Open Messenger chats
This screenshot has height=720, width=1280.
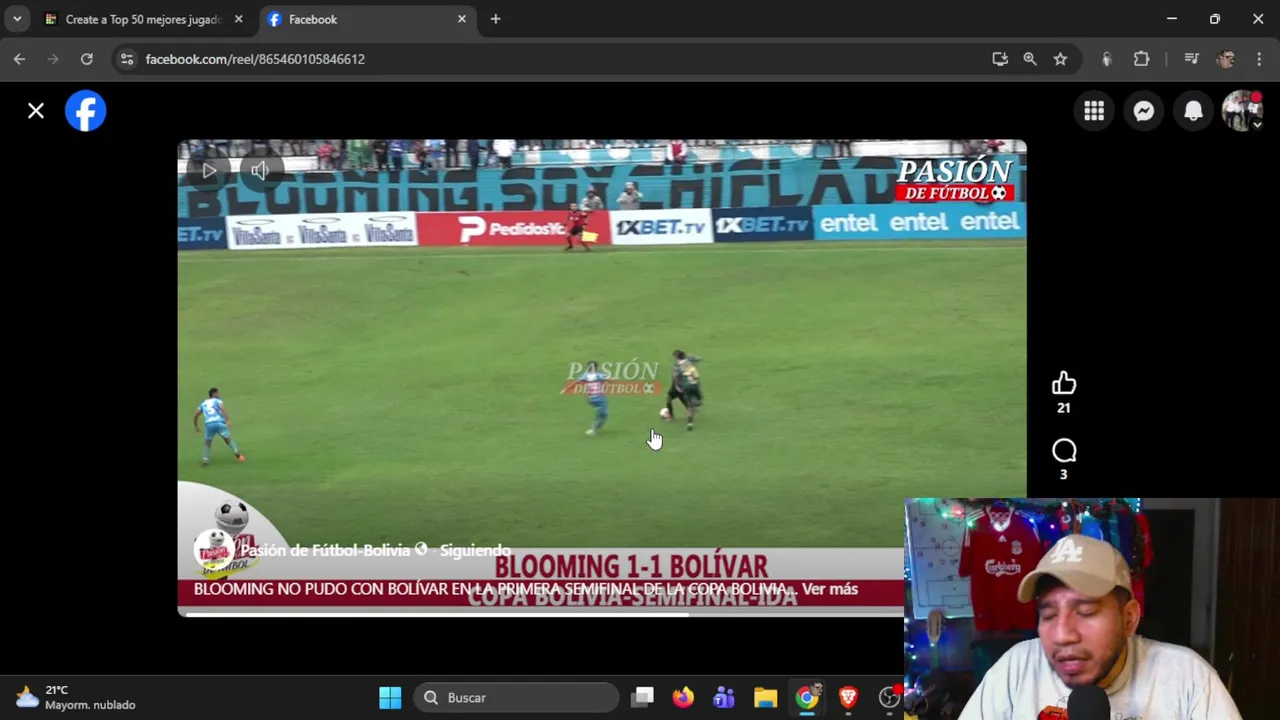coord(1144,112)
